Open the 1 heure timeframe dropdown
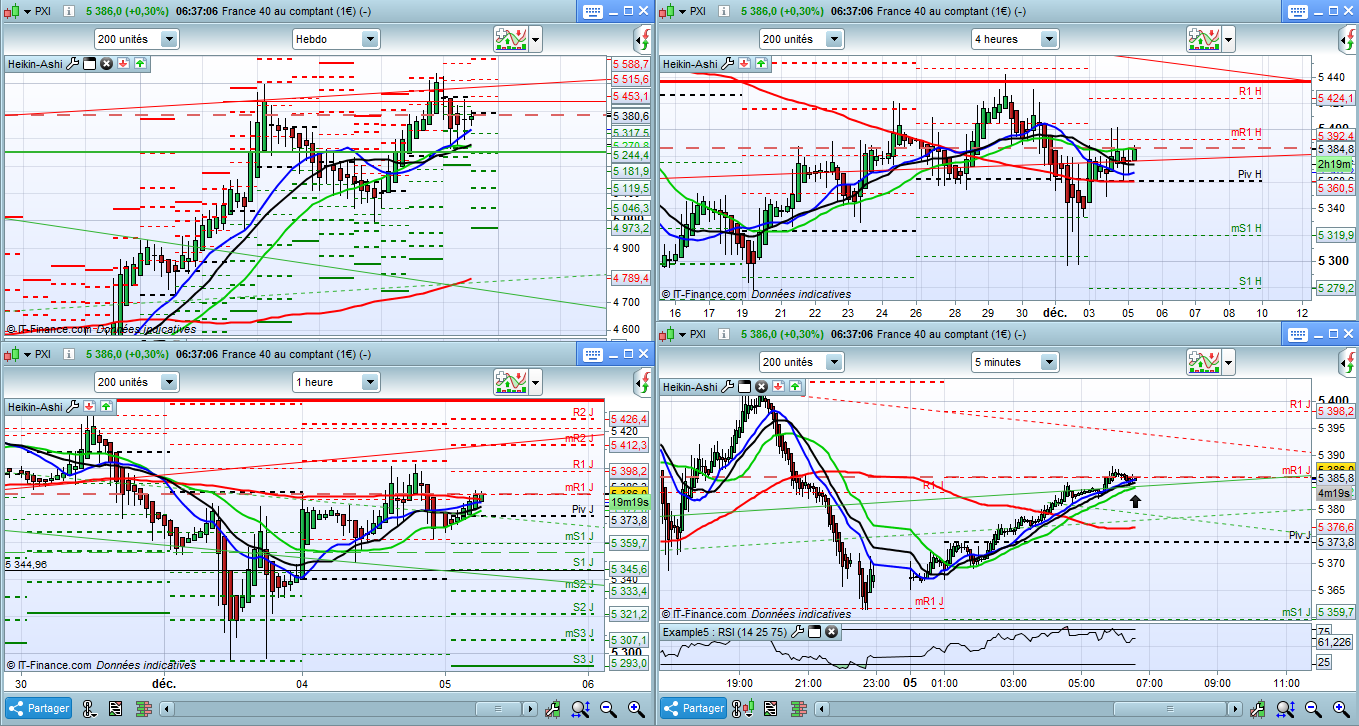 [336, 381]
